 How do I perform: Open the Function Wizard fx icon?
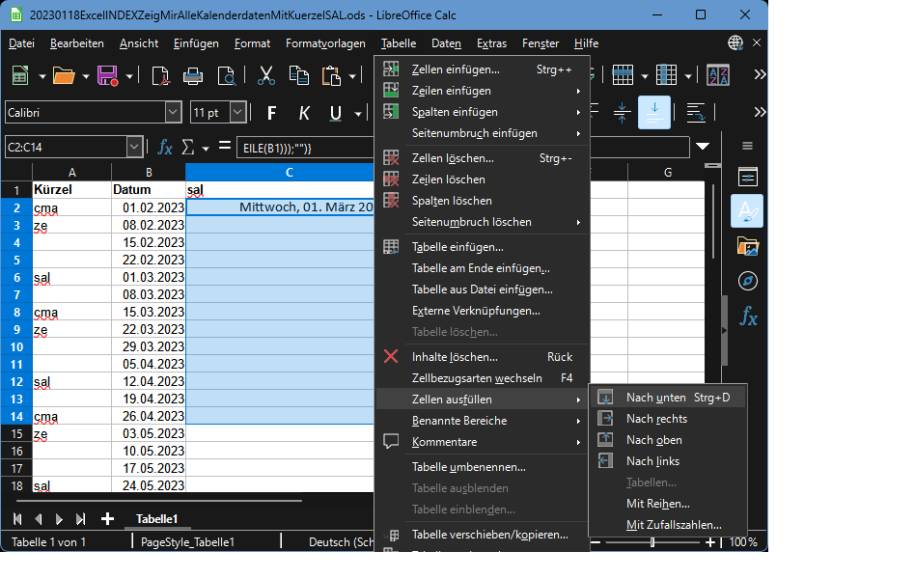click(x=166, y=148)
